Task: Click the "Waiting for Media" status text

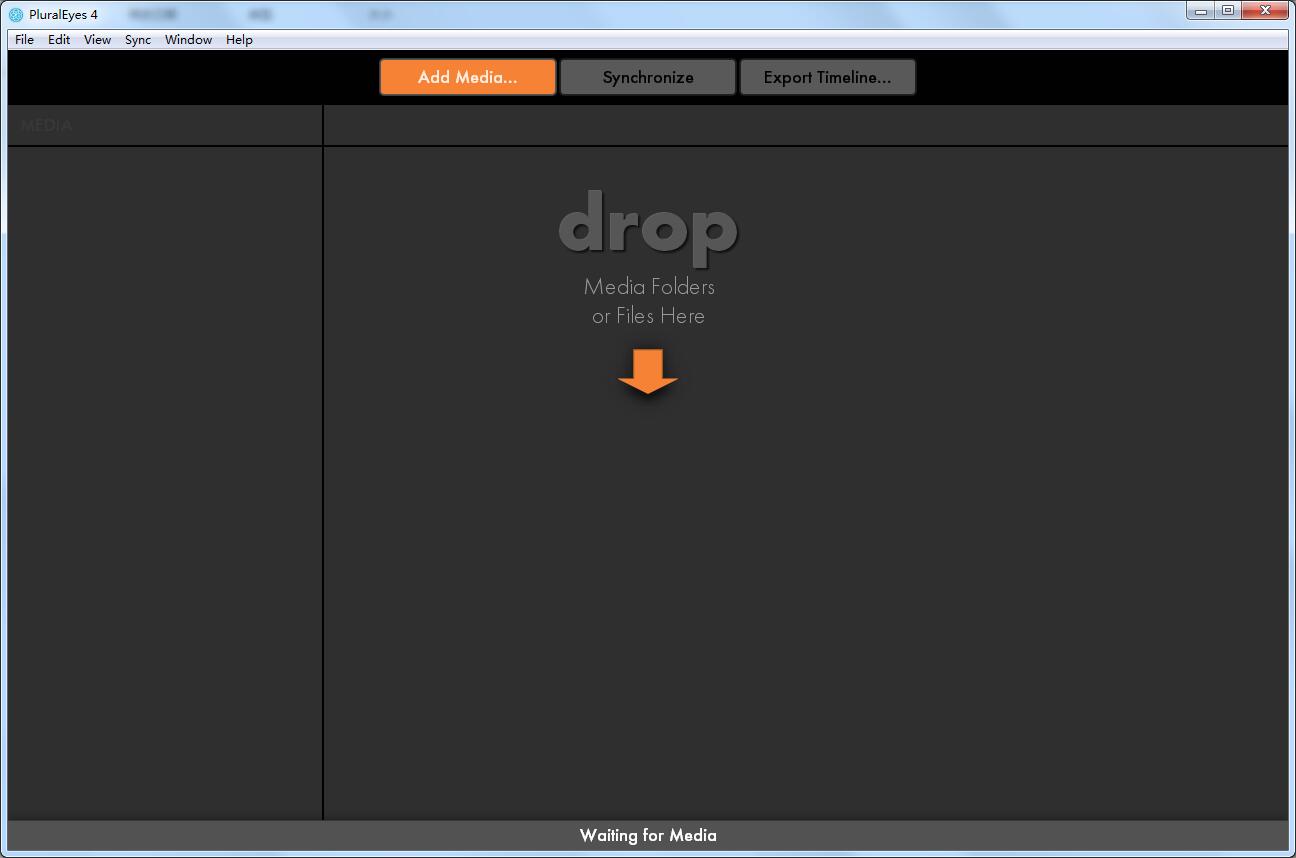Action: pos(648,835)
